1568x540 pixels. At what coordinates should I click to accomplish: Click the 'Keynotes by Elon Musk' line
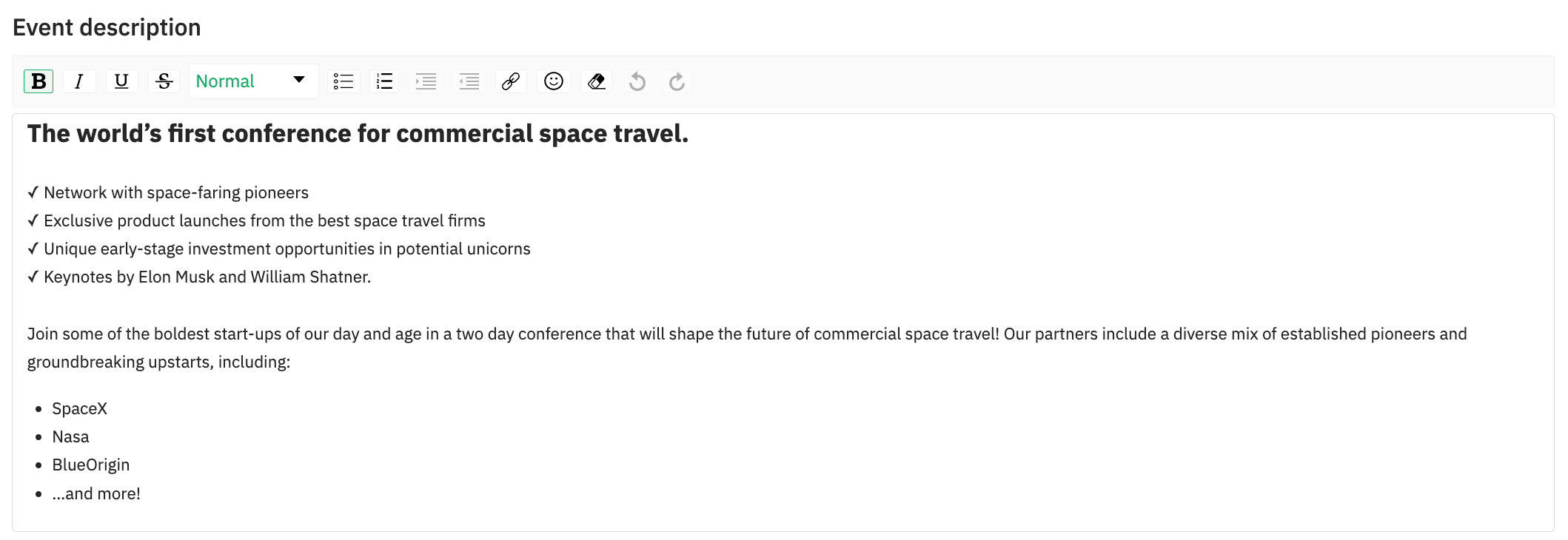pos(199,277)
